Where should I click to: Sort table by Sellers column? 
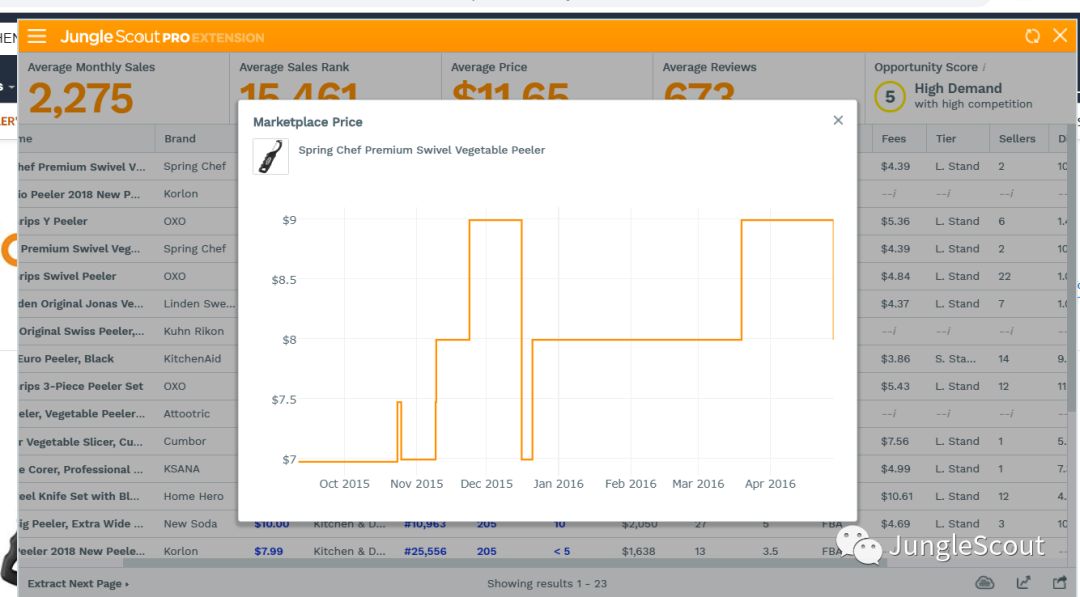(1017, 138)
